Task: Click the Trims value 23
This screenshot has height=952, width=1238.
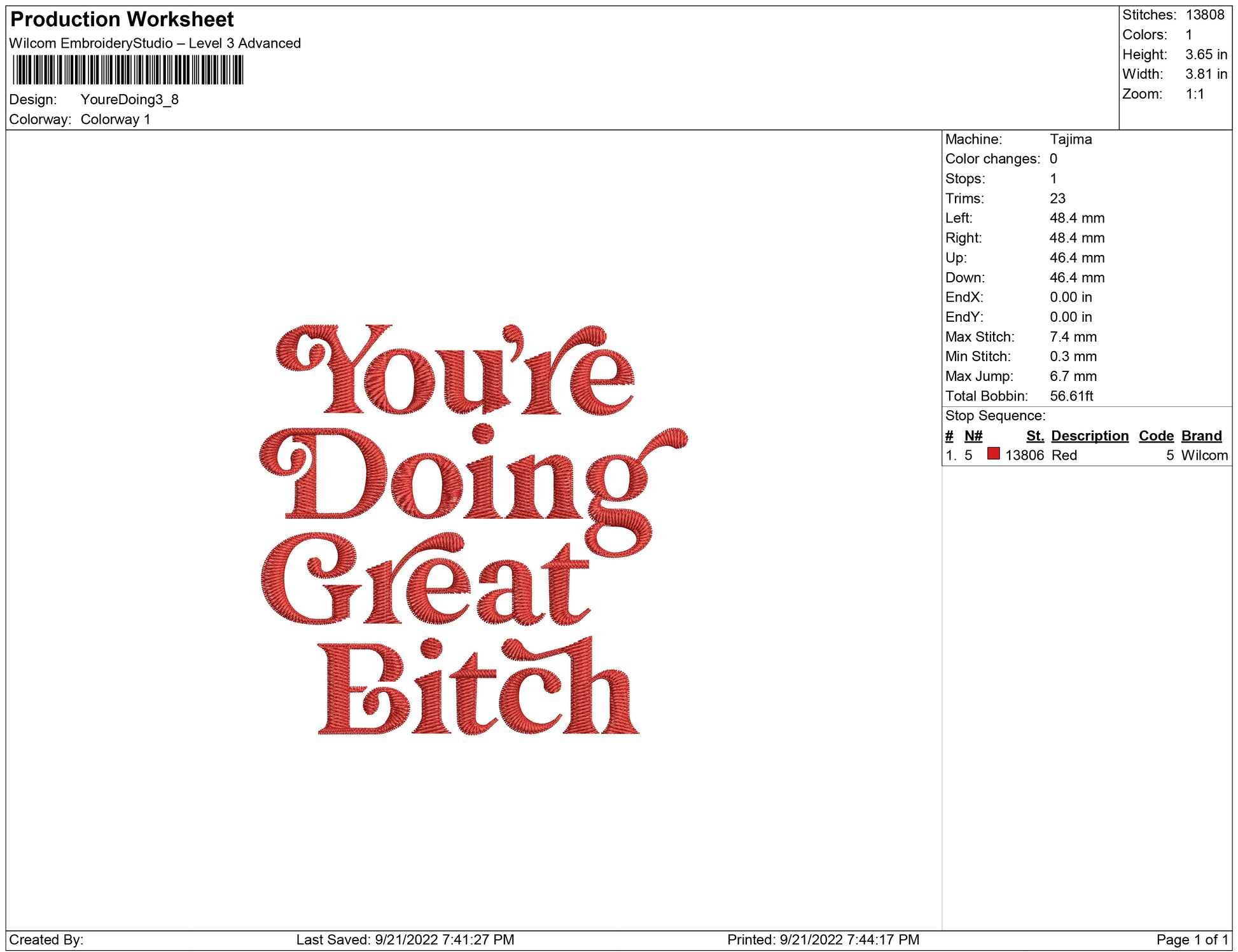Action: click(x=1057, y=198)
